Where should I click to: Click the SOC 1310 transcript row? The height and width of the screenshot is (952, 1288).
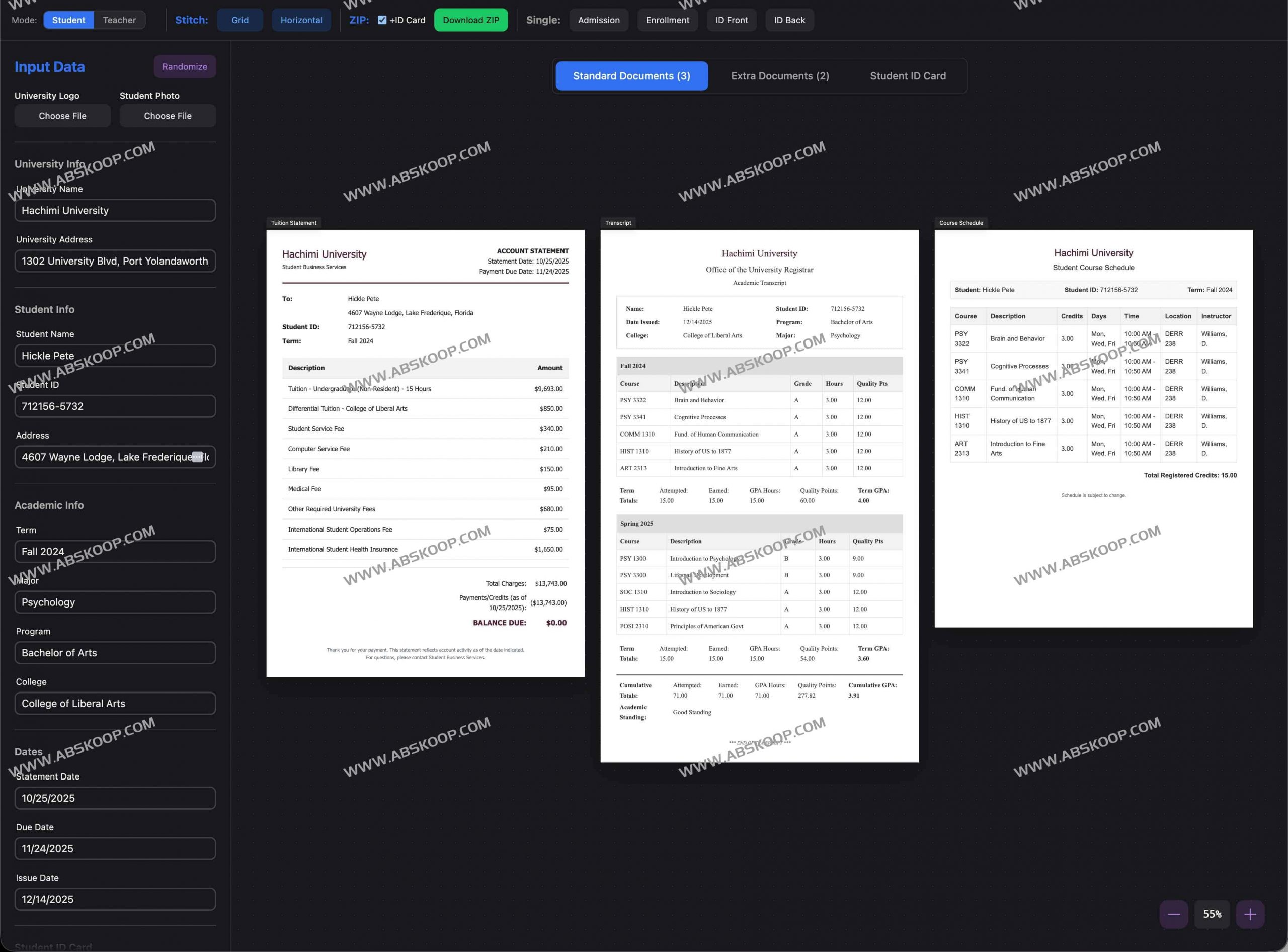point(759,592)
